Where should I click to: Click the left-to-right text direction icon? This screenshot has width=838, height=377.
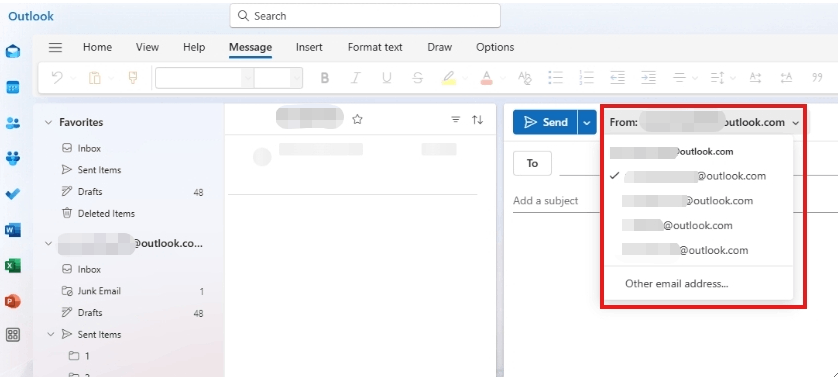pyautogui.click(x=755, y=78)
